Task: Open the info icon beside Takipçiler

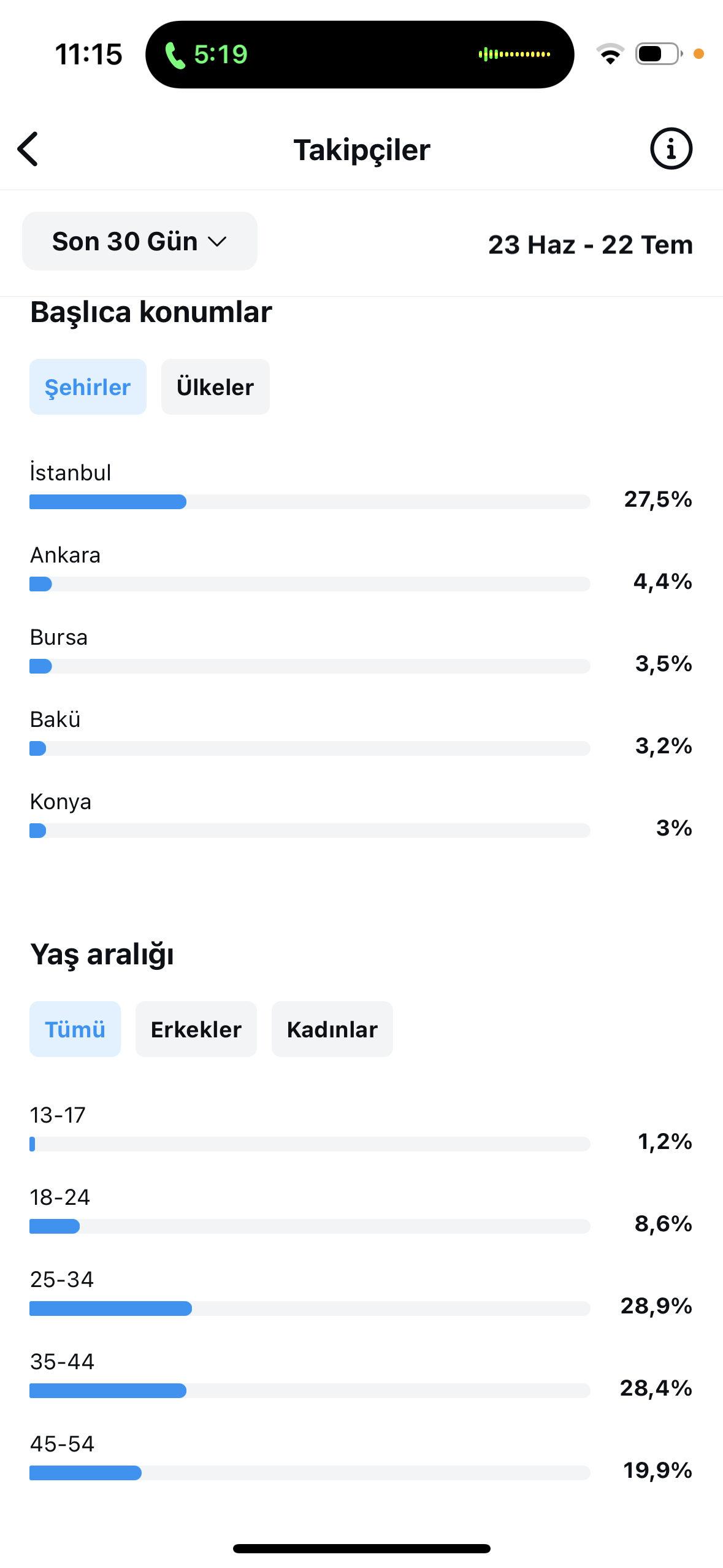Action: point(671,148)
